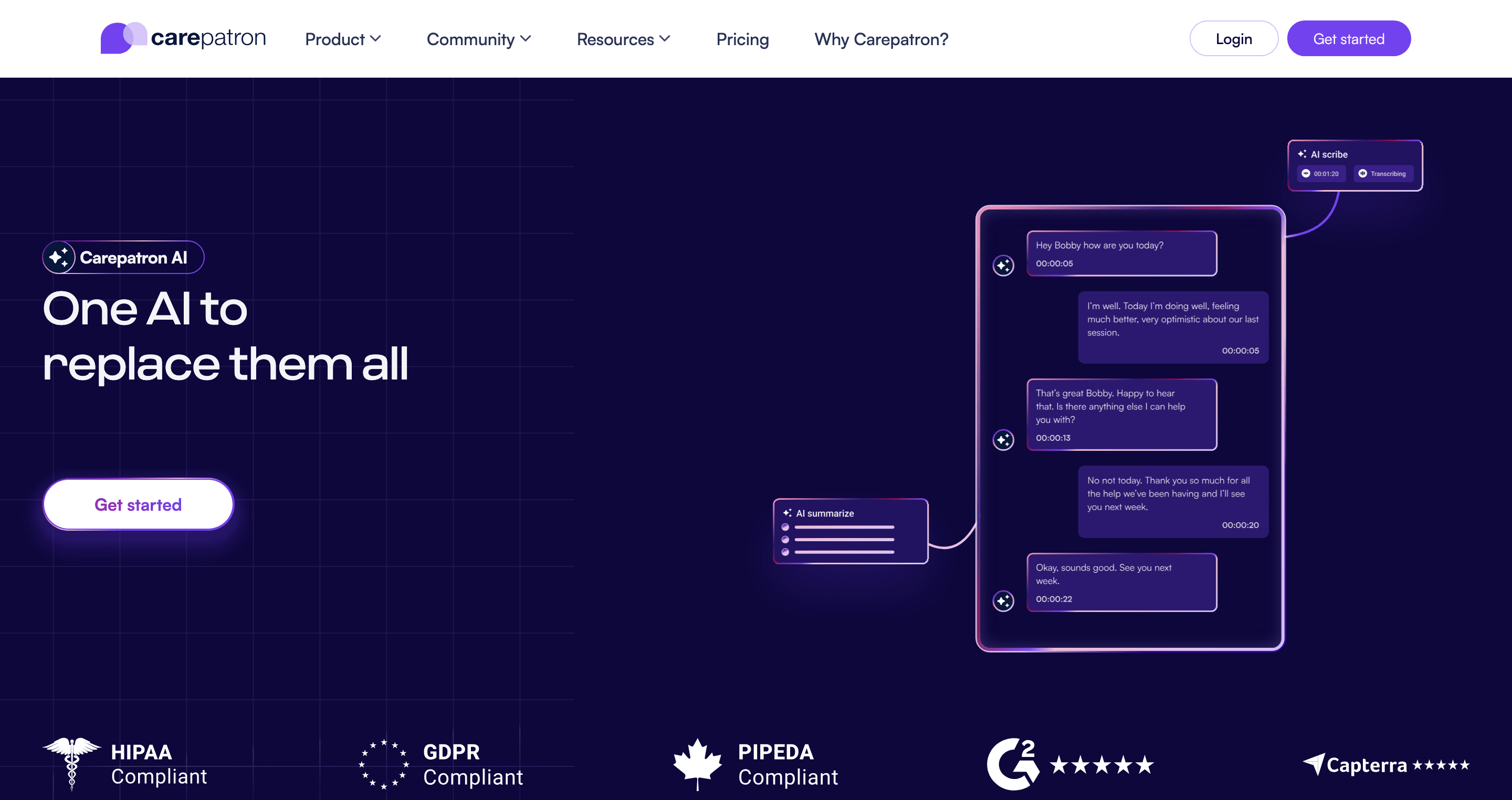Open Why Carepatron? nav item

click(x=880, y=39)
